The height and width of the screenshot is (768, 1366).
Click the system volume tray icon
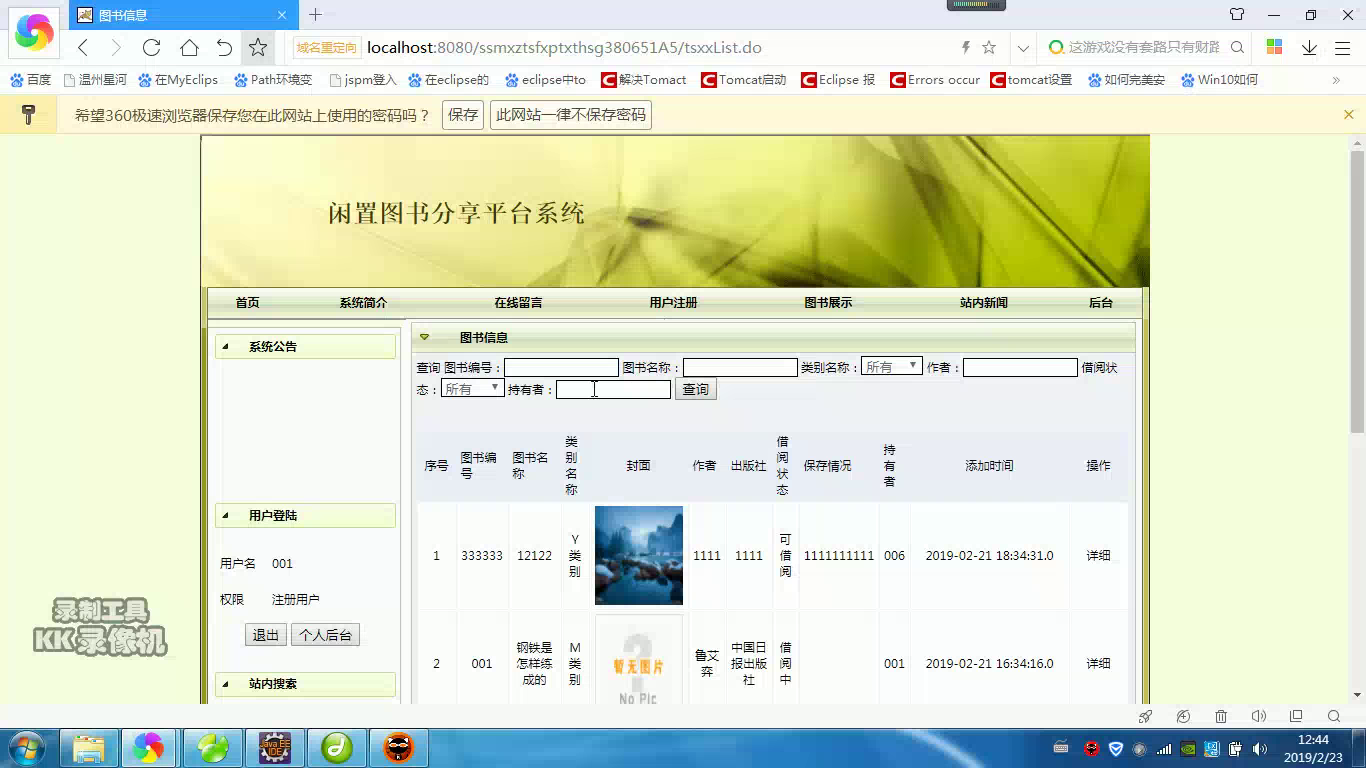[1259, 748]
